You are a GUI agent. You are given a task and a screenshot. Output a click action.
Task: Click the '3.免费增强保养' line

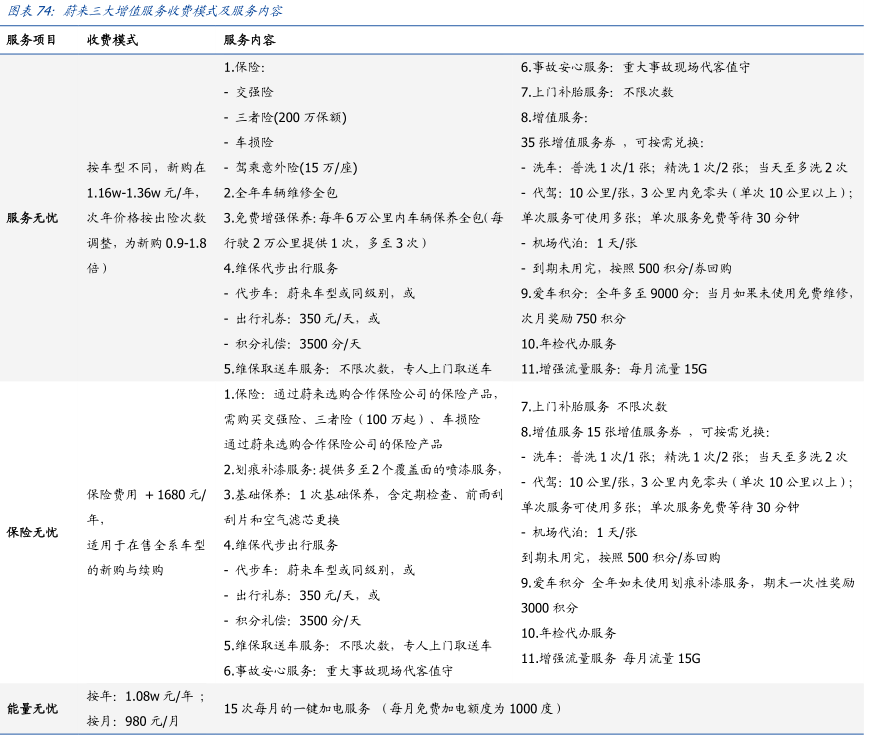[x=363, y=218]
